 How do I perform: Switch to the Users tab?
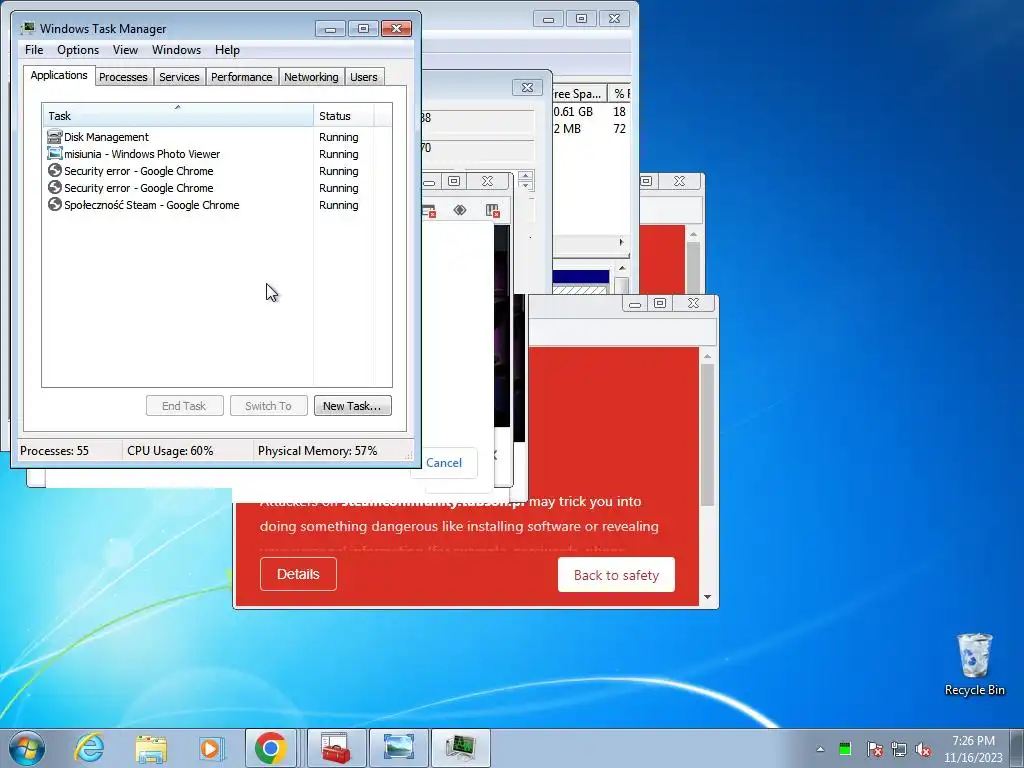coord(364,77)
